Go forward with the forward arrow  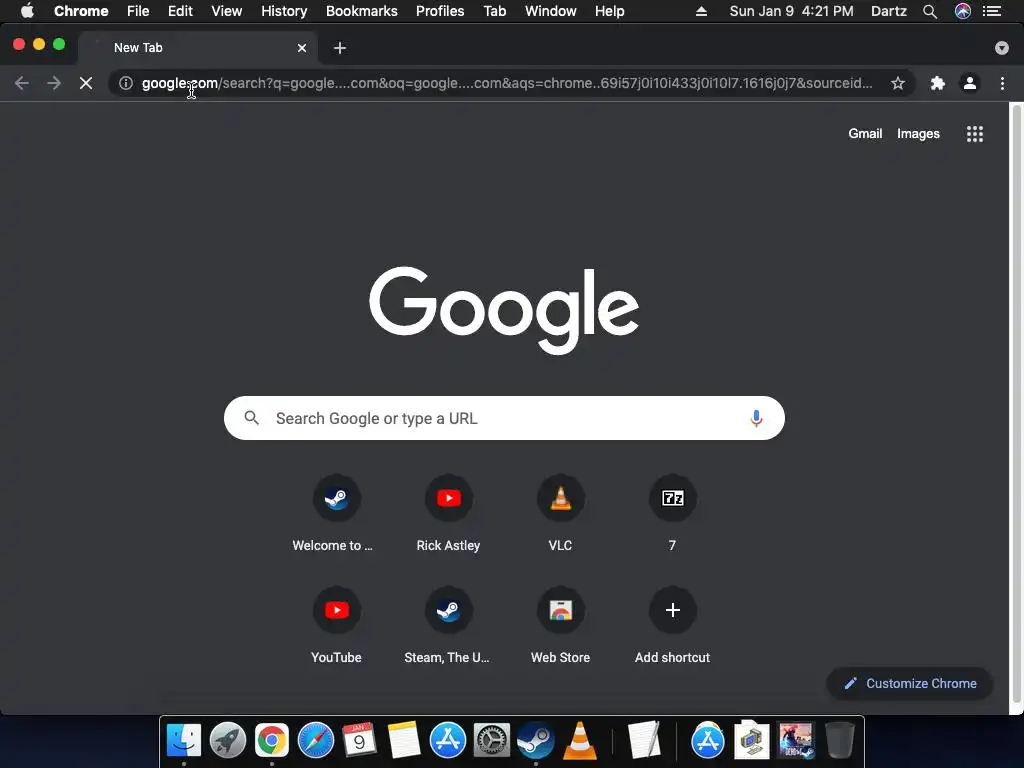pyautogui.click(x=54, y=83)
